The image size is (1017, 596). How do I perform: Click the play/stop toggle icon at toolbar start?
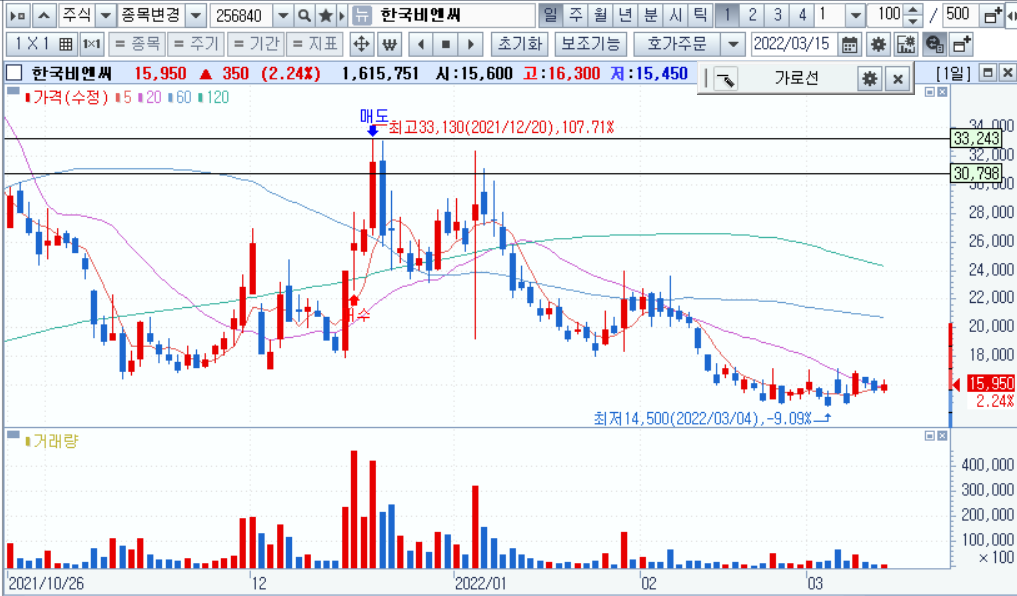click(19, 15)
